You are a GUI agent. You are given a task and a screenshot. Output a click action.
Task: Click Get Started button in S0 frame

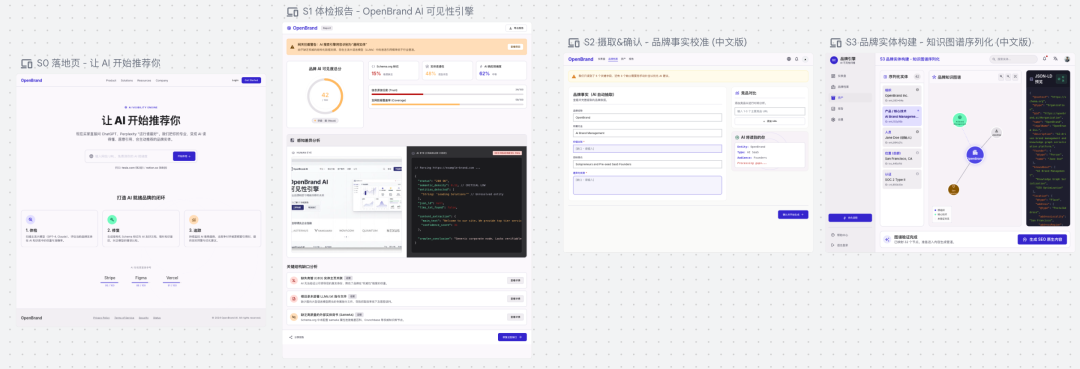(x=251, y=81)
